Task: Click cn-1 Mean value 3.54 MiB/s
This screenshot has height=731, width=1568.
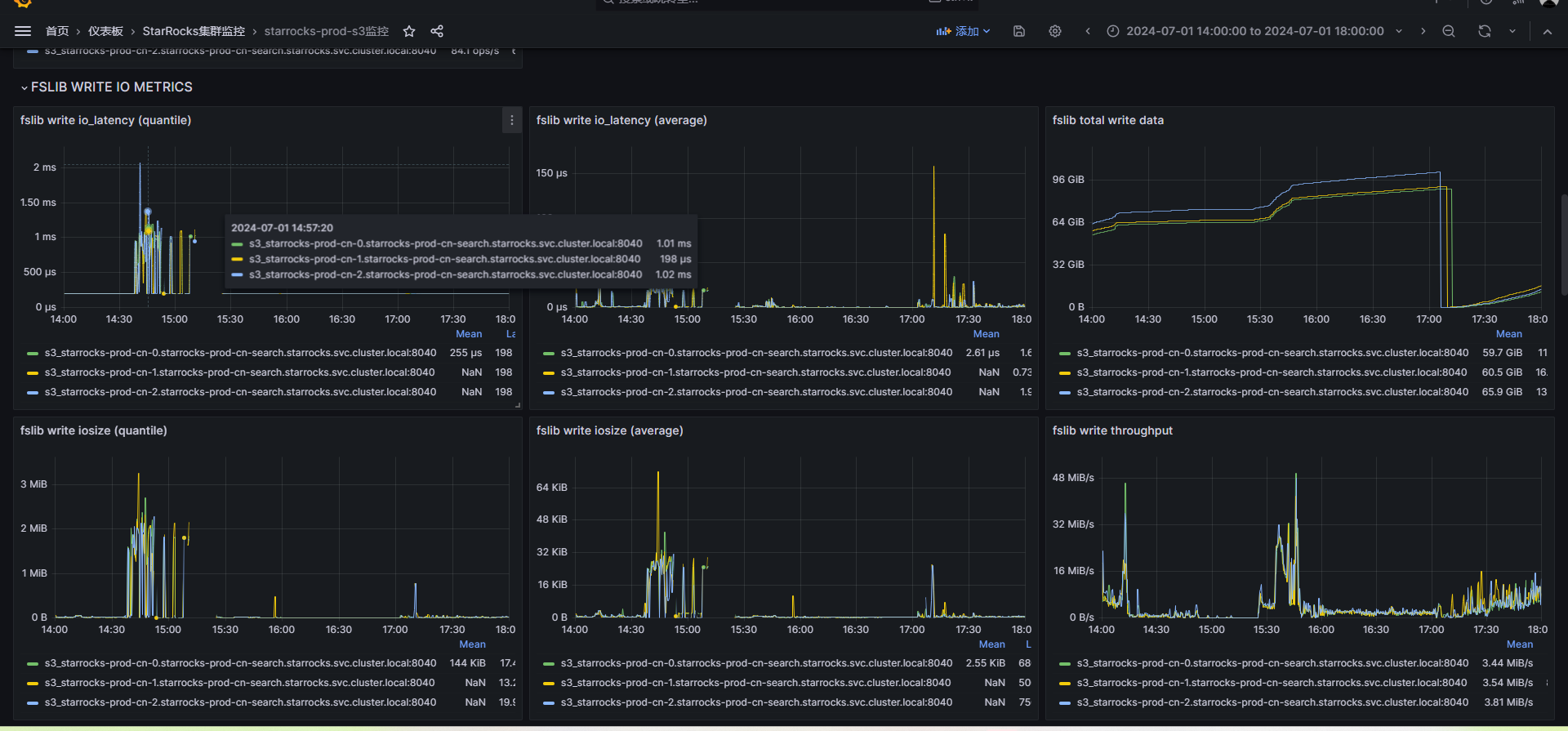Action: (x=1508, y=683)
